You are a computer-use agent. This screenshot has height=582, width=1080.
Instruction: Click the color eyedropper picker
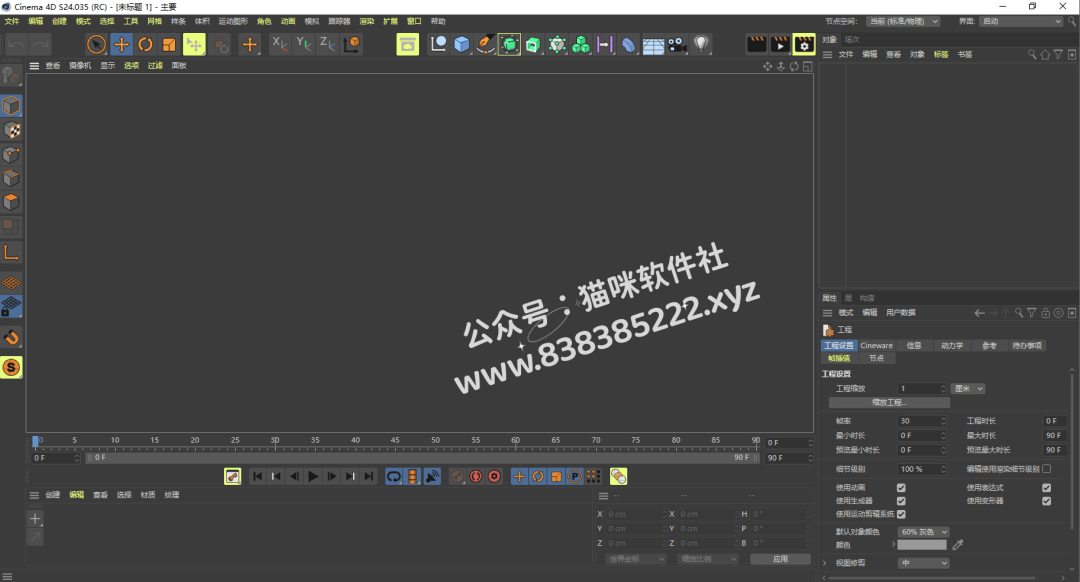(957, 545)
